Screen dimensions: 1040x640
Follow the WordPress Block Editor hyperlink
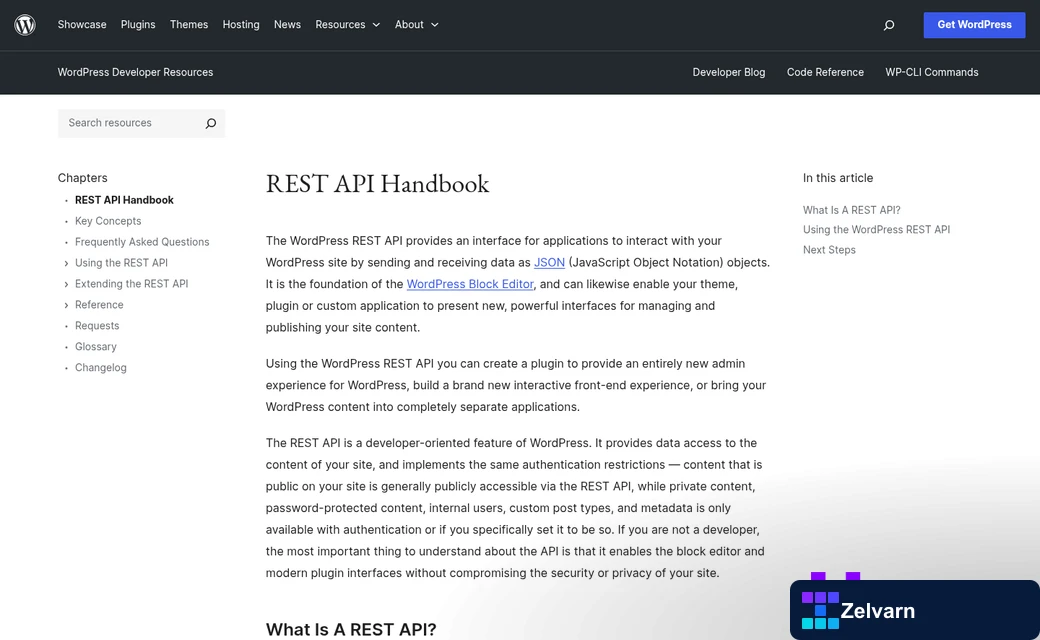[x=470, y=284]
